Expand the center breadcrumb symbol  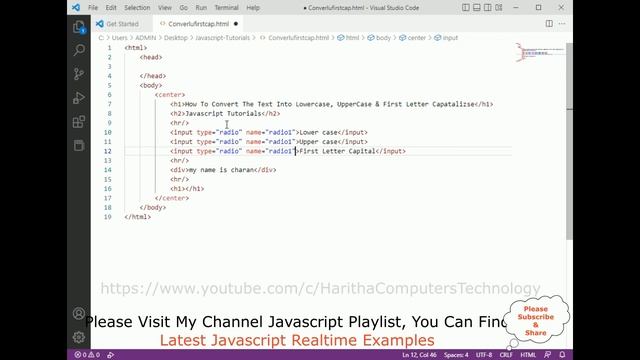tap(413, 38)
